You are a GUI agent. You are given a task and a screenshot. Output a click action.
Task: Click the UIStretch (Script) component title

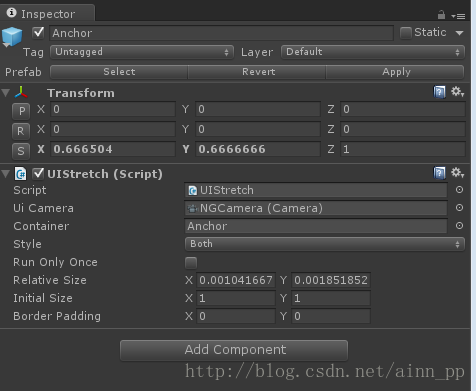tap(105, 174)
